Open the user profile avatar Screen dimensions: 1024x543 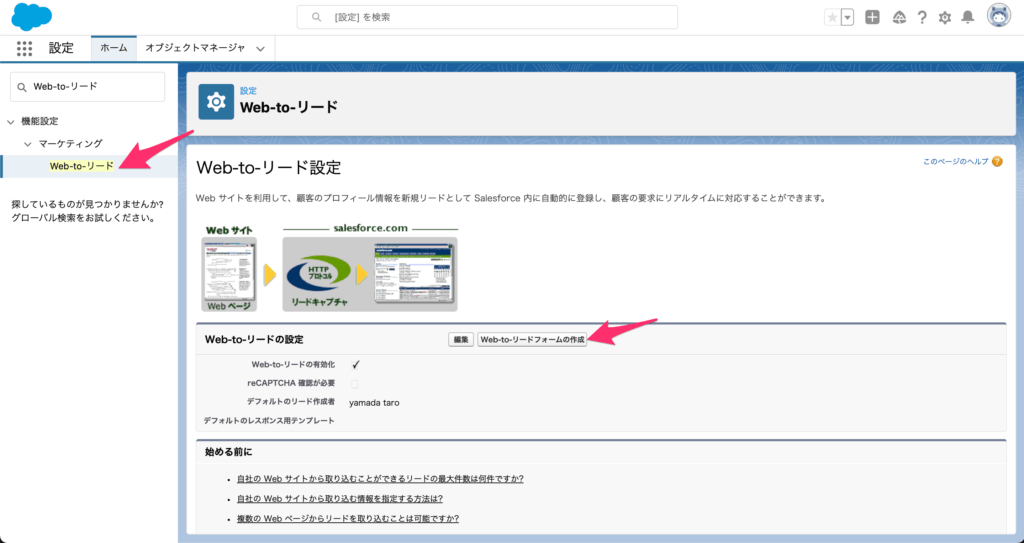999,16
